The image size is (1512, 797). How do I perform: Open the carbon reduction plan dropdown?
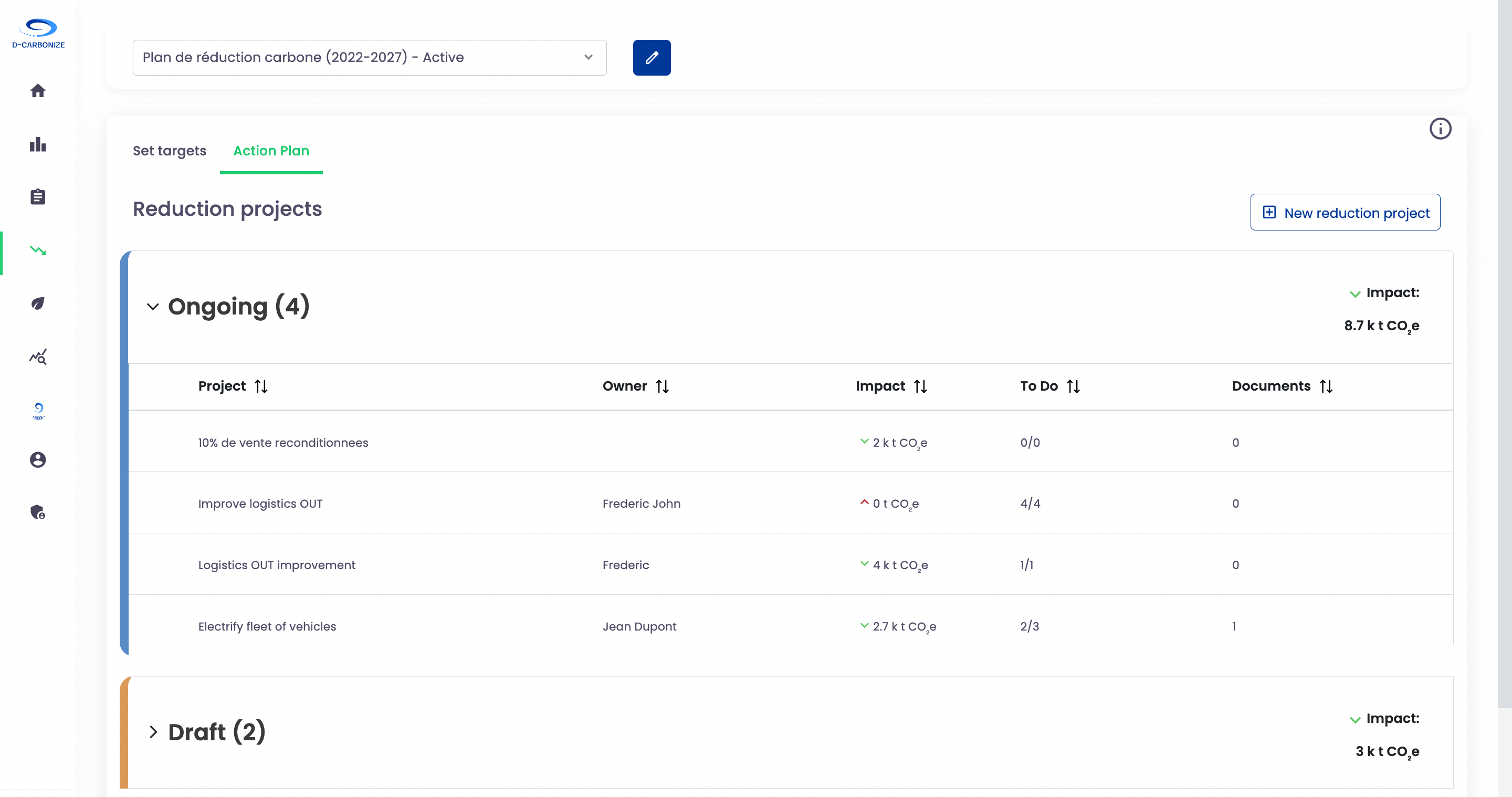369,58
